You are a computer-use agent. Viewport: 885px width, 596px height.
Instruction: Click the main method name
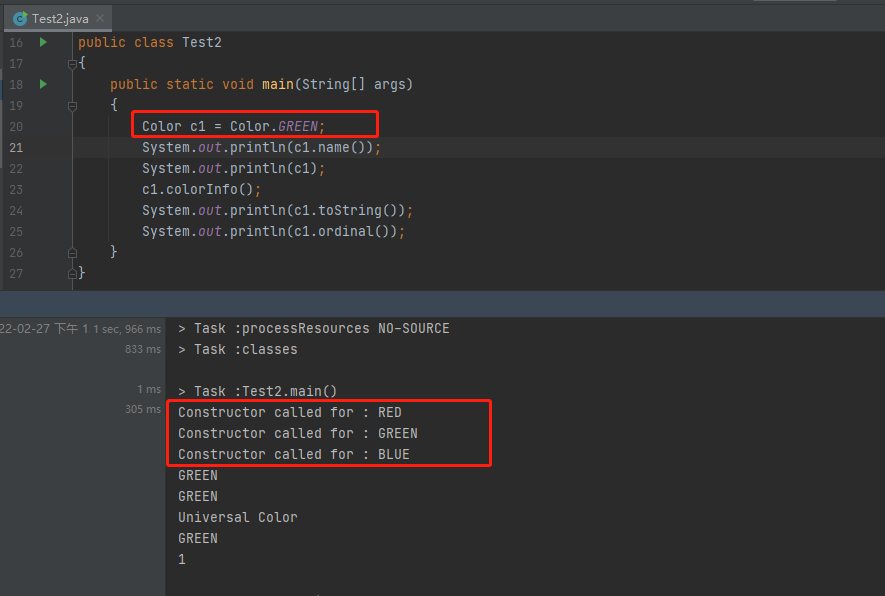tap(278, 85)
